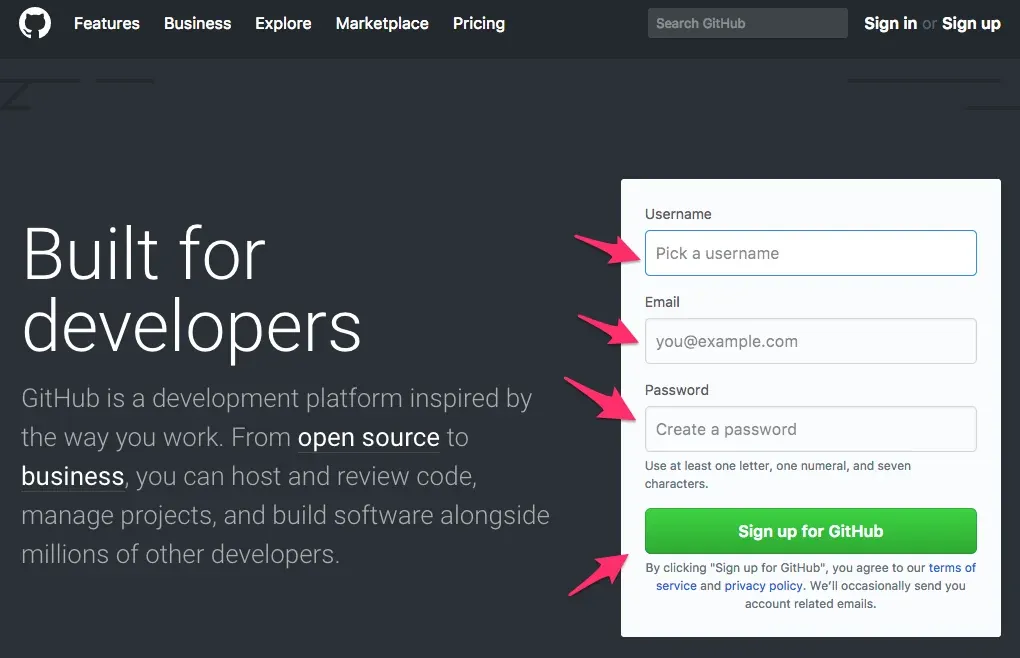This screenshot has width=1020, height=658.
Task: Open the Marketplace page
Action: pos(382,24)
